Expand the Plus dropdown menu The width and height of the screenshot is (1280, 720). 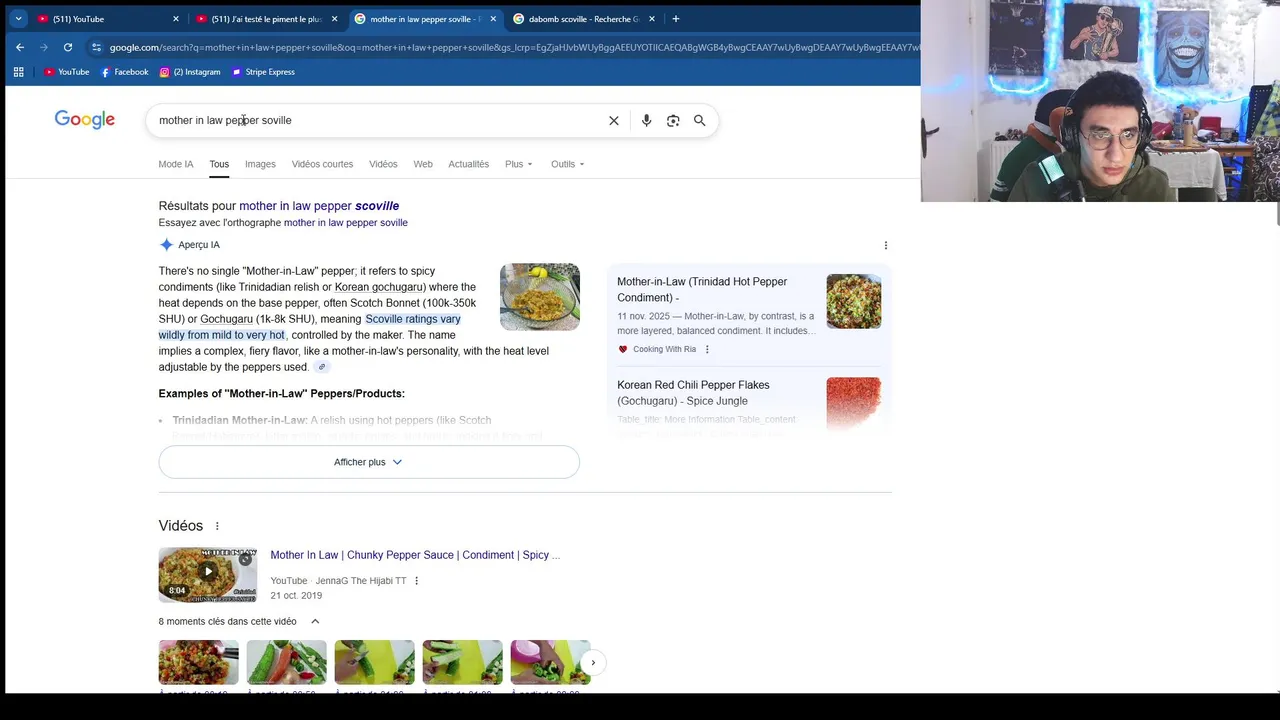519,164
